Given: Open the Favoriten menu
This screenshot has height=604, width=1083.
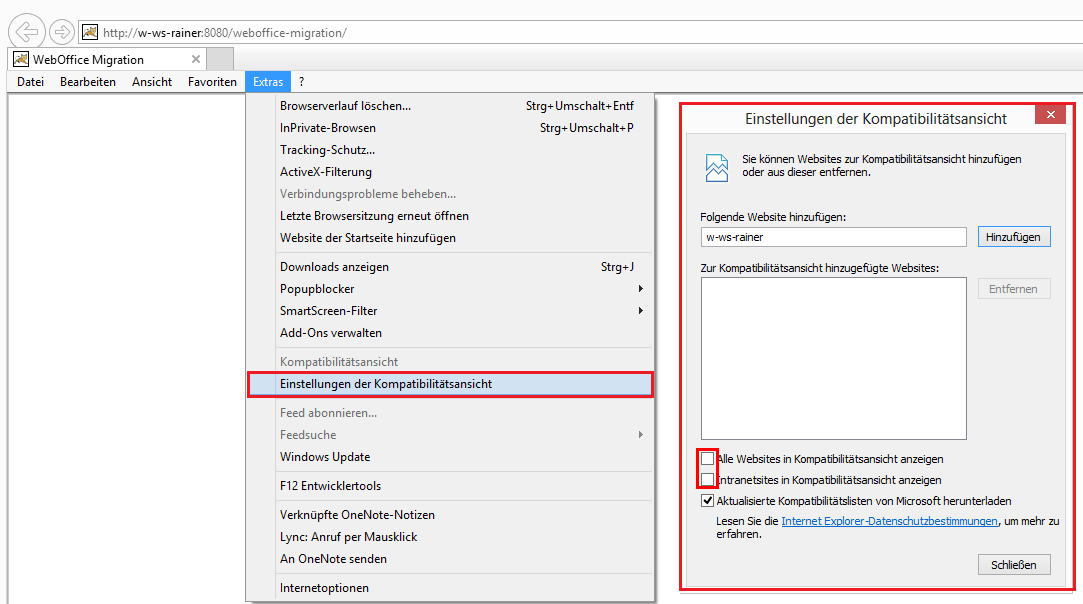Looking at the screenshot, I should click(211, 82).
